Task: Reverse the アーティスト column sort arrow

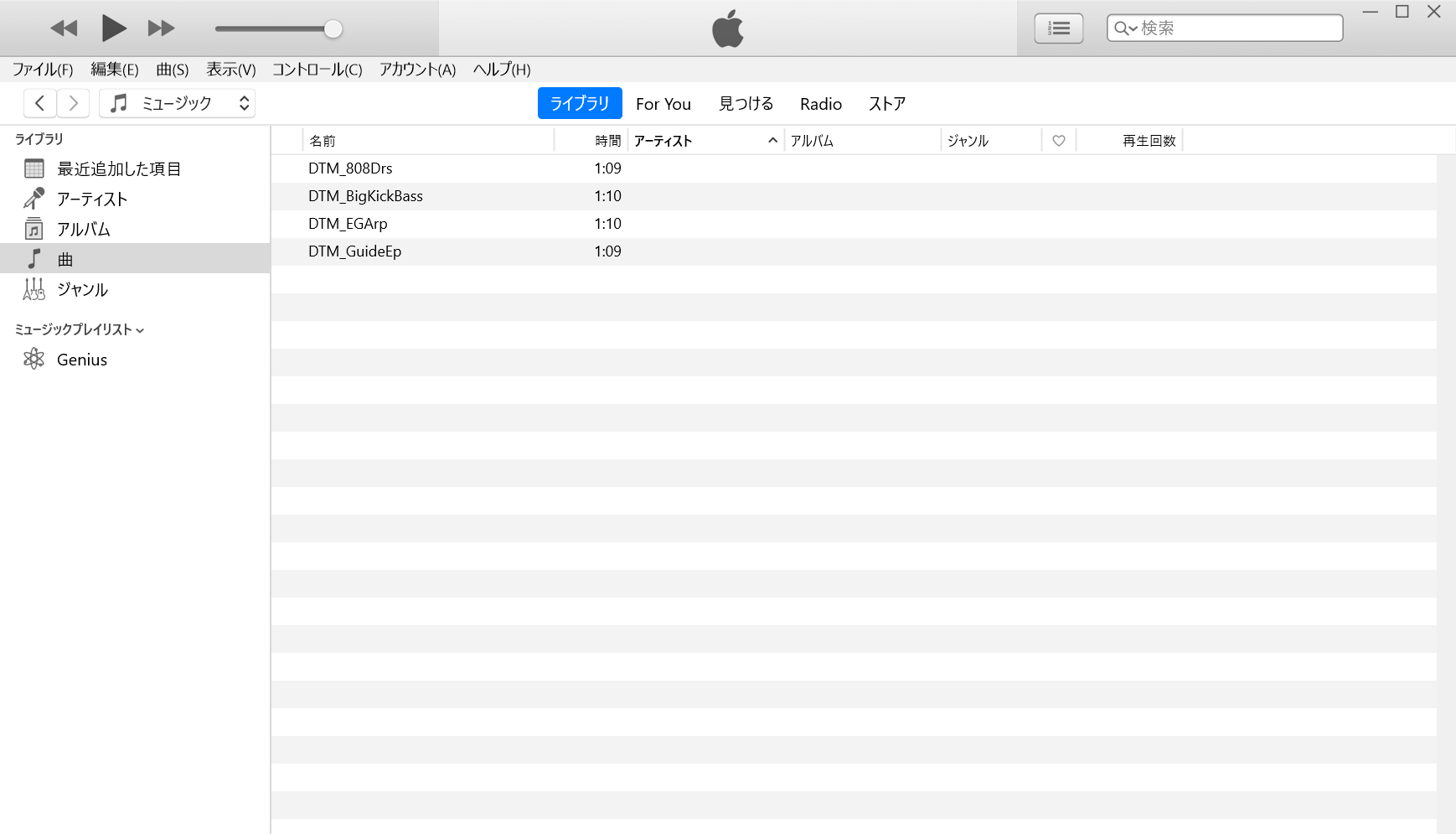Action: pos(772,141)
